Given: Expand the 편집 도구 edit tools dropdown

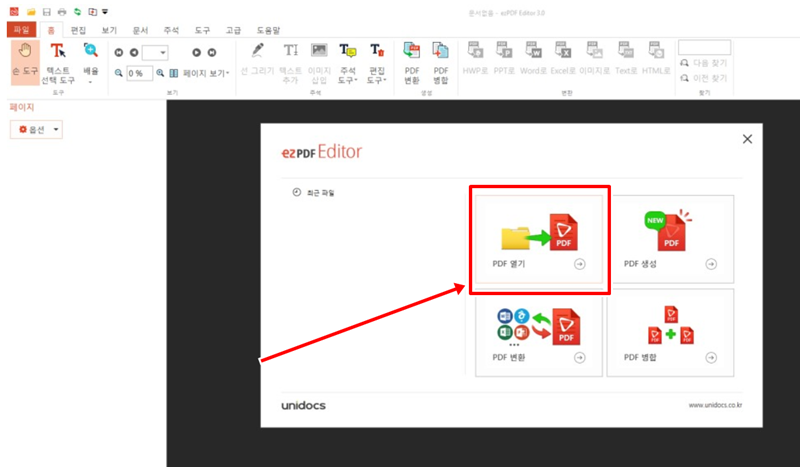Looking at the screenshot, I should pos(377,63).
